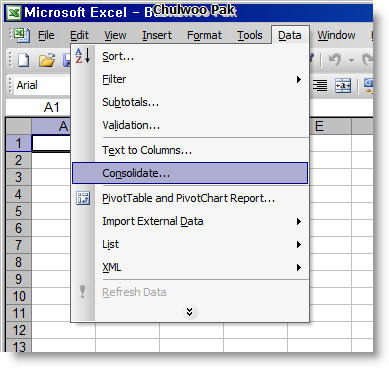Image resolution: width=389 pixels, height=368 pixels.
Task: Select Consolidate... menu entry
Action: pos(190,173)
